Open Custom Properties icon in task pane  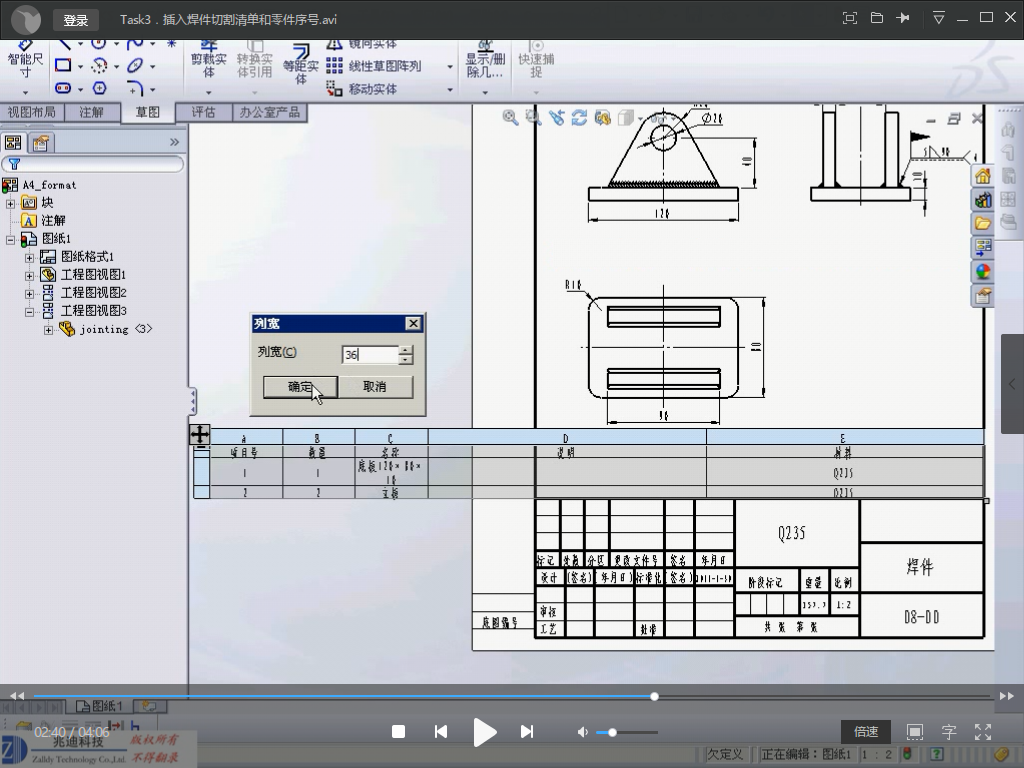983,296
